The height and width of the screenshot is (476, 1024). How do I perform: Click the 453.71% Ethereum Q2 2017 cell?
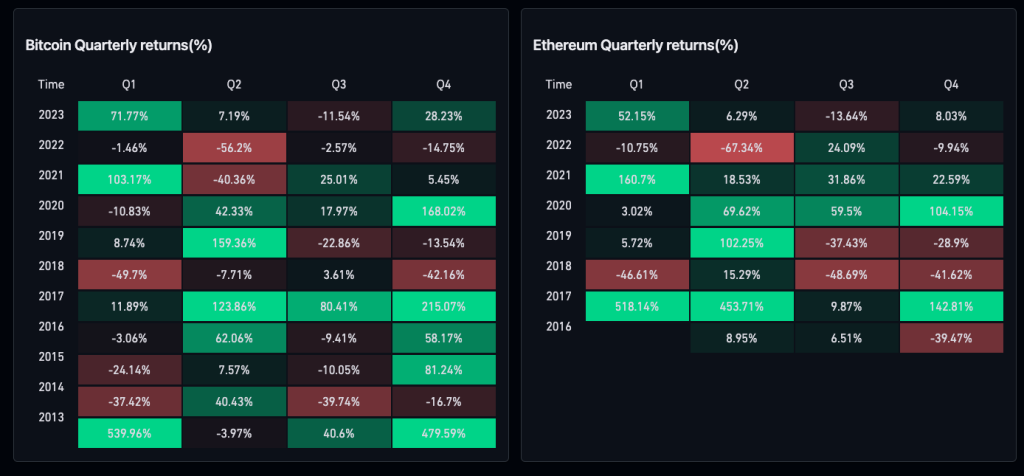(742, 306)
